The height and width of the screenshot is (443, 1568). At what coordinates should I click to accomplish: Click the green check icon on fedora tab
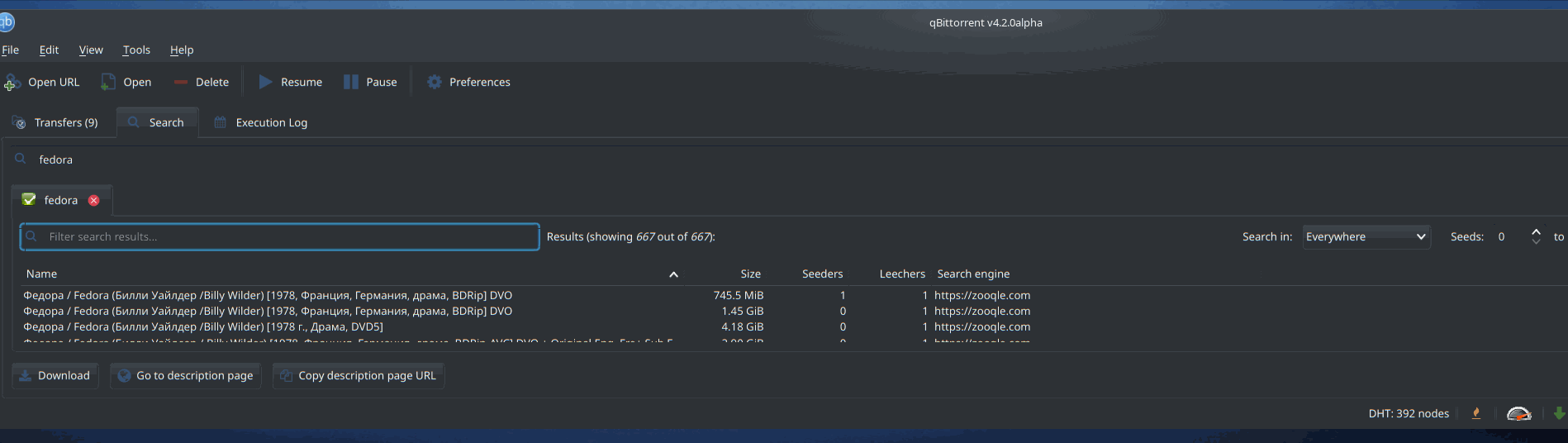pos(29,199)
